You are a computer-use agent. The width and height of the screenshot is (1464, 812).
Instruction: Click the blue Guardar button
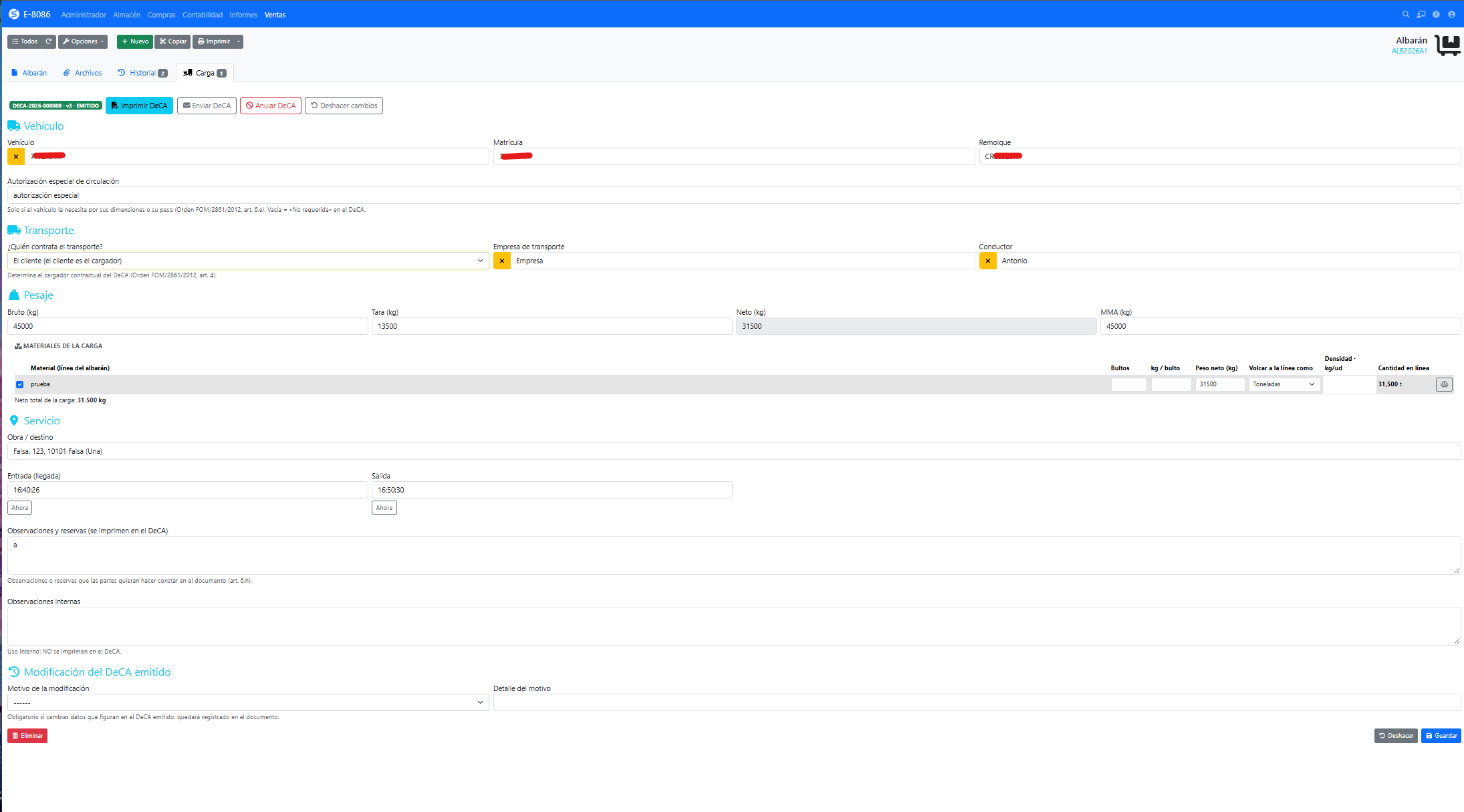(x=1441, y=736)
